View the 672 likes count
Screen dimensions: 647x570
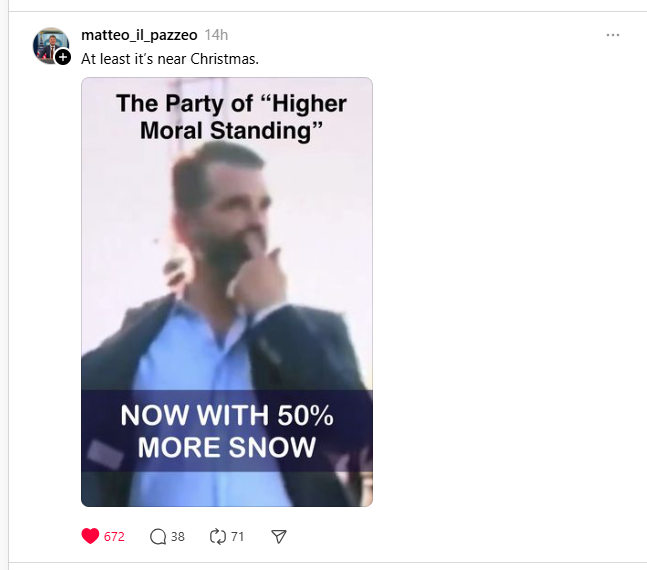tap(114, 536)
